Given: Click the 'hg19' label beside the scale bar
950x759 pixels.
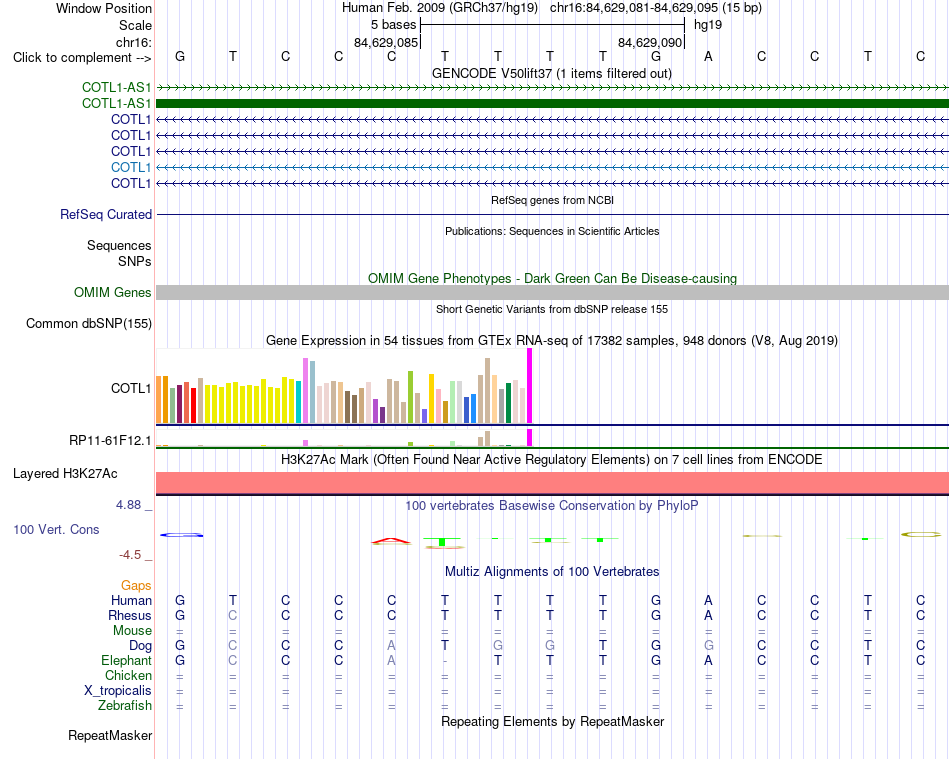Looking at the screenshot, I should (x=708, y=25).
